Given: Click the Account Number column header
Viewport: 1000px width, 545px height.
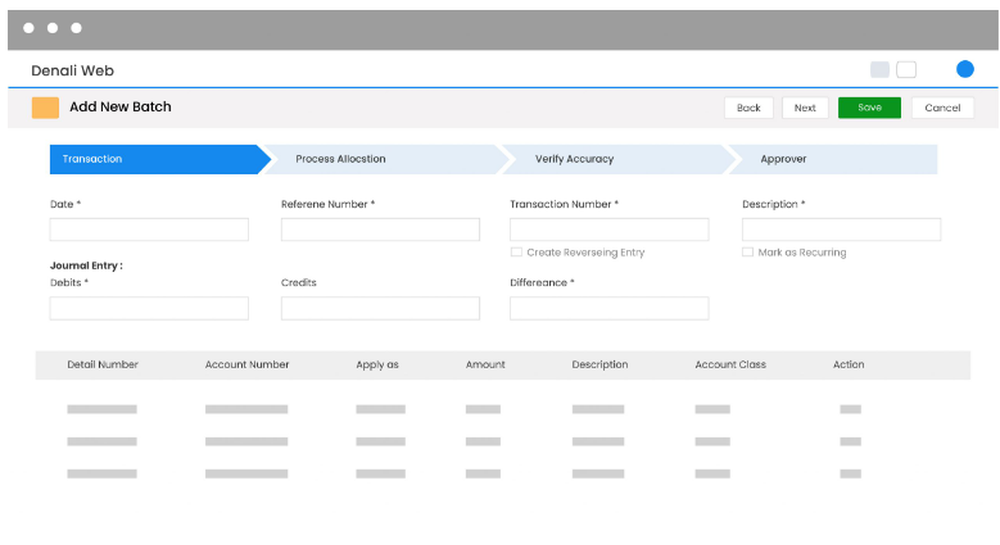Looking at the screenshot, I should pos(247,365).
